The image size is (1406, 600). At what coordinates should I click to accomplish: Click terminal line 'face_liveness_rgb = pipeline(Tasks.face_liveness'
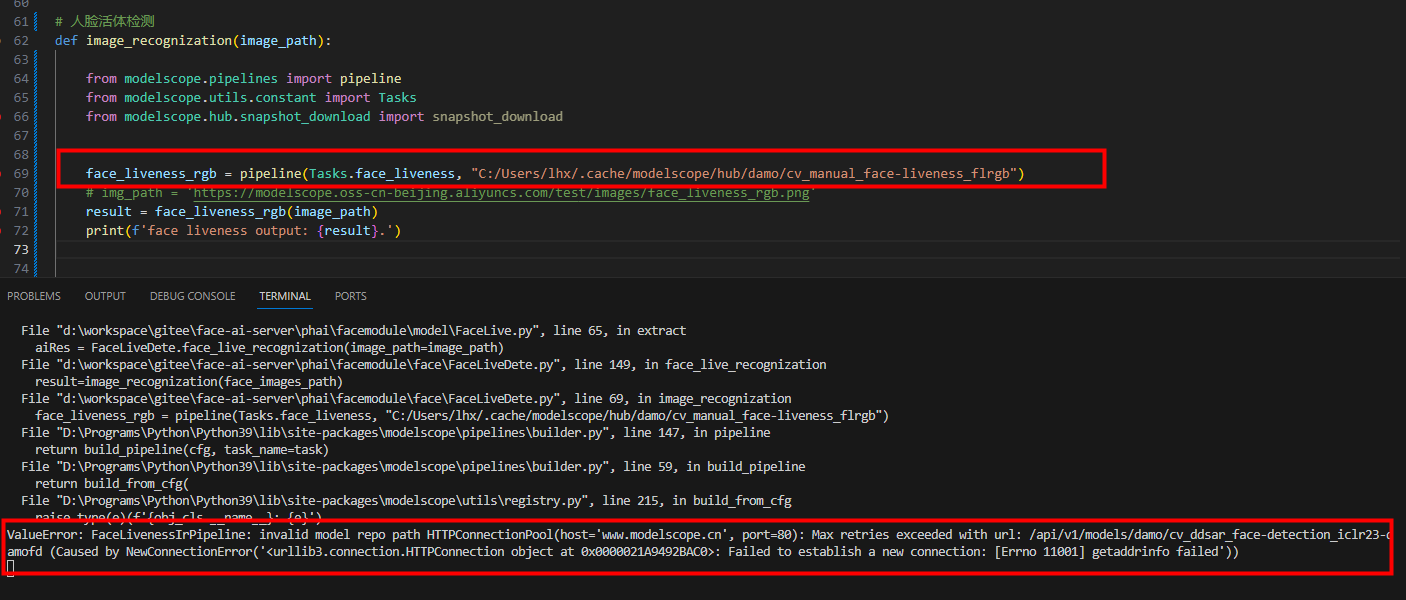point(462,415)
